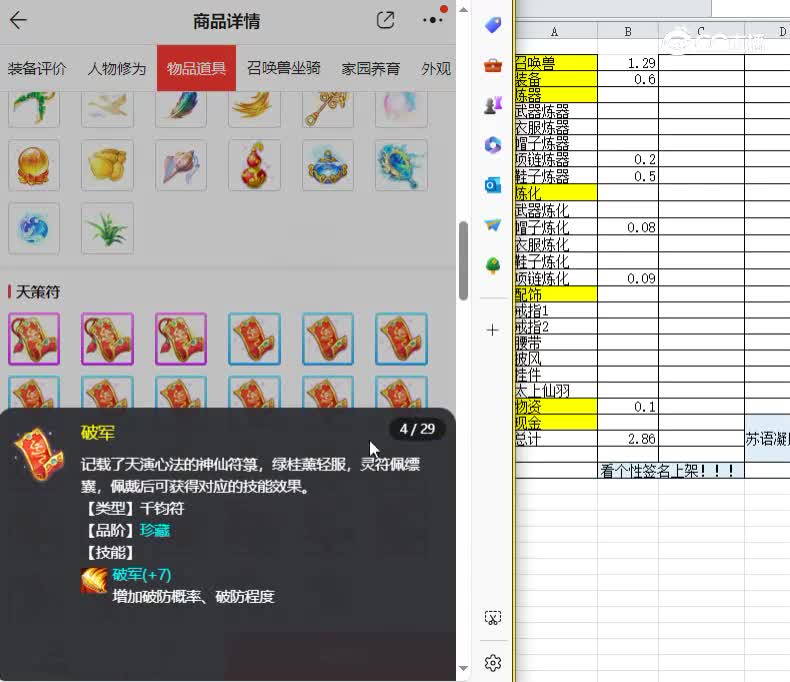Go back with the arrow icon
The width and height of the screenshot is (790, 682).
[18, 21]
